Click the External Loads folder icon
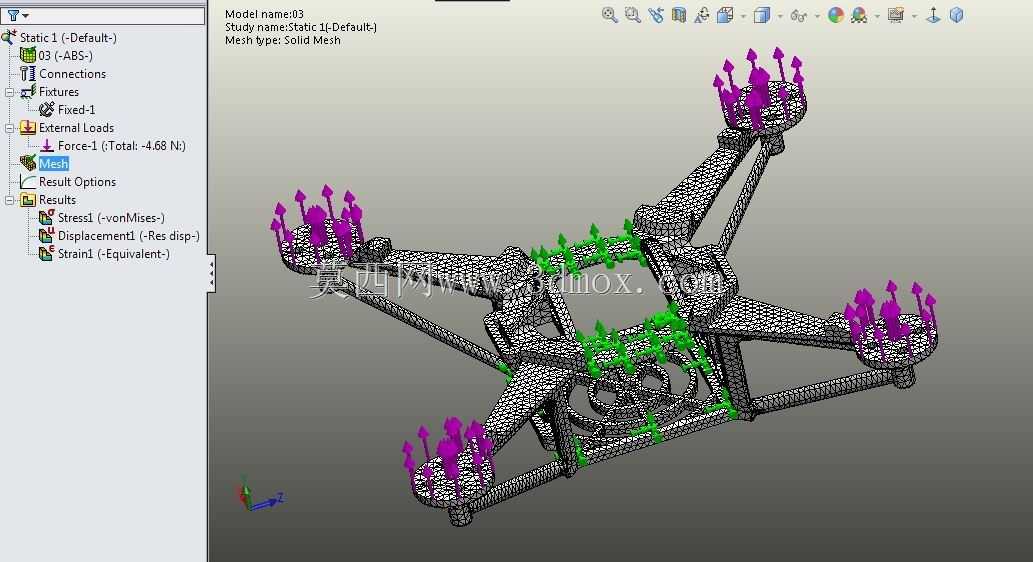 (28, 127)
